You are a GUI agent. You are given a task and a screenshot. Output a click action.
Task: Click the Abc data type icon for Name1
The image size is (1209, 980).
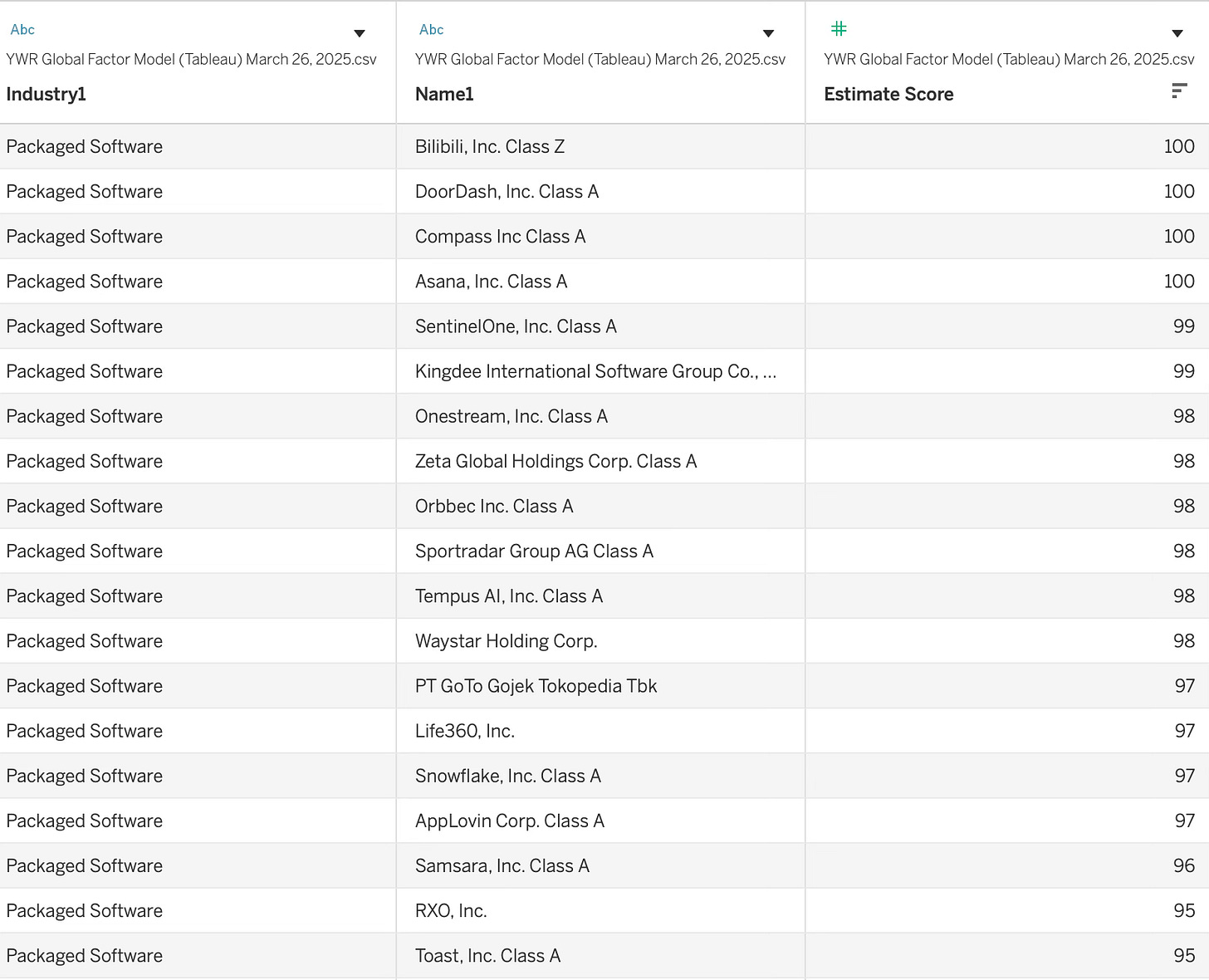[x=432, y=30]
